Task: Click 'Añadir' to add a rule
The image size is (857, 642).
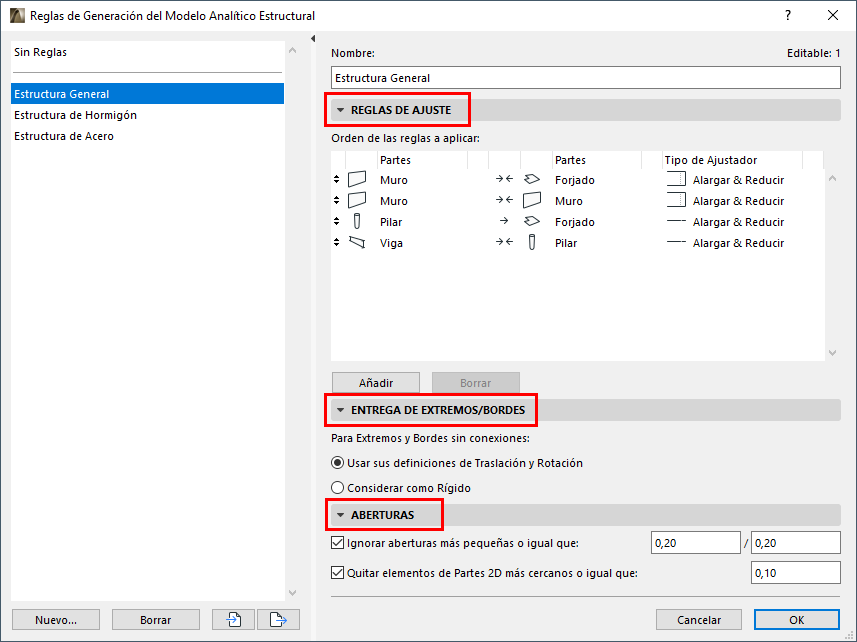Action: (376, 382)
